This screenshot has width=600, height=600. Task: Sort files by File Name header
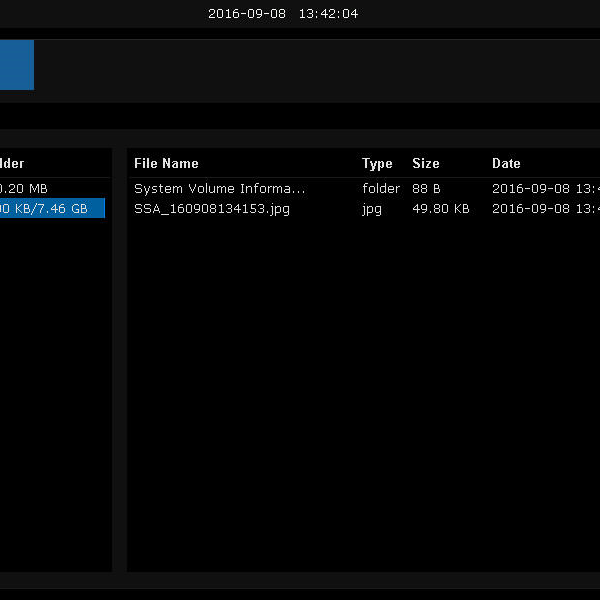pyautogui.click(x=166, y=163)
